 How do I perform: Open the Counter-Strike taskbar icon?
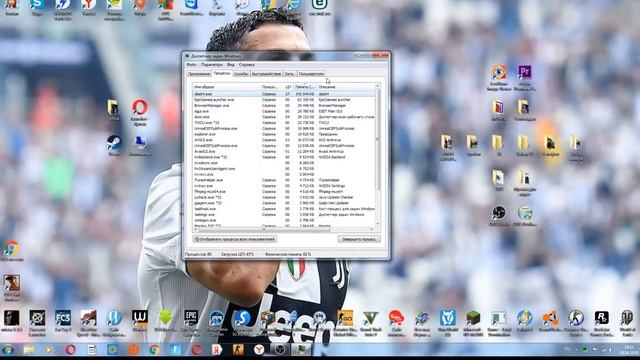click(238, 350)
